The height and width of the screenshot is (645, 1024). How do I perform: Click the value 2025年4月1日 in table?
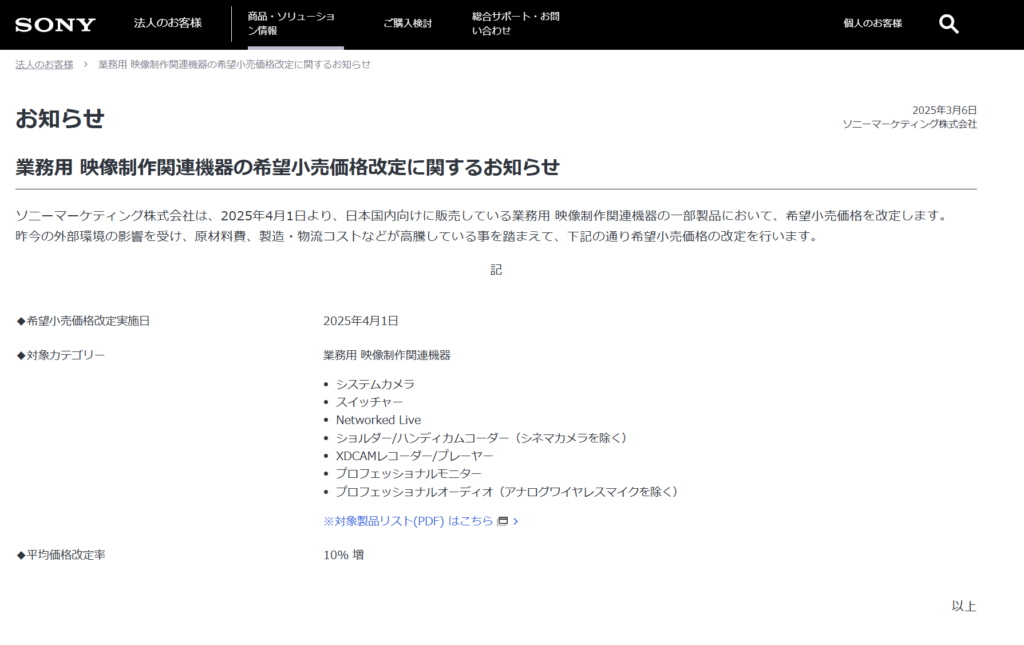click(360, 321)
